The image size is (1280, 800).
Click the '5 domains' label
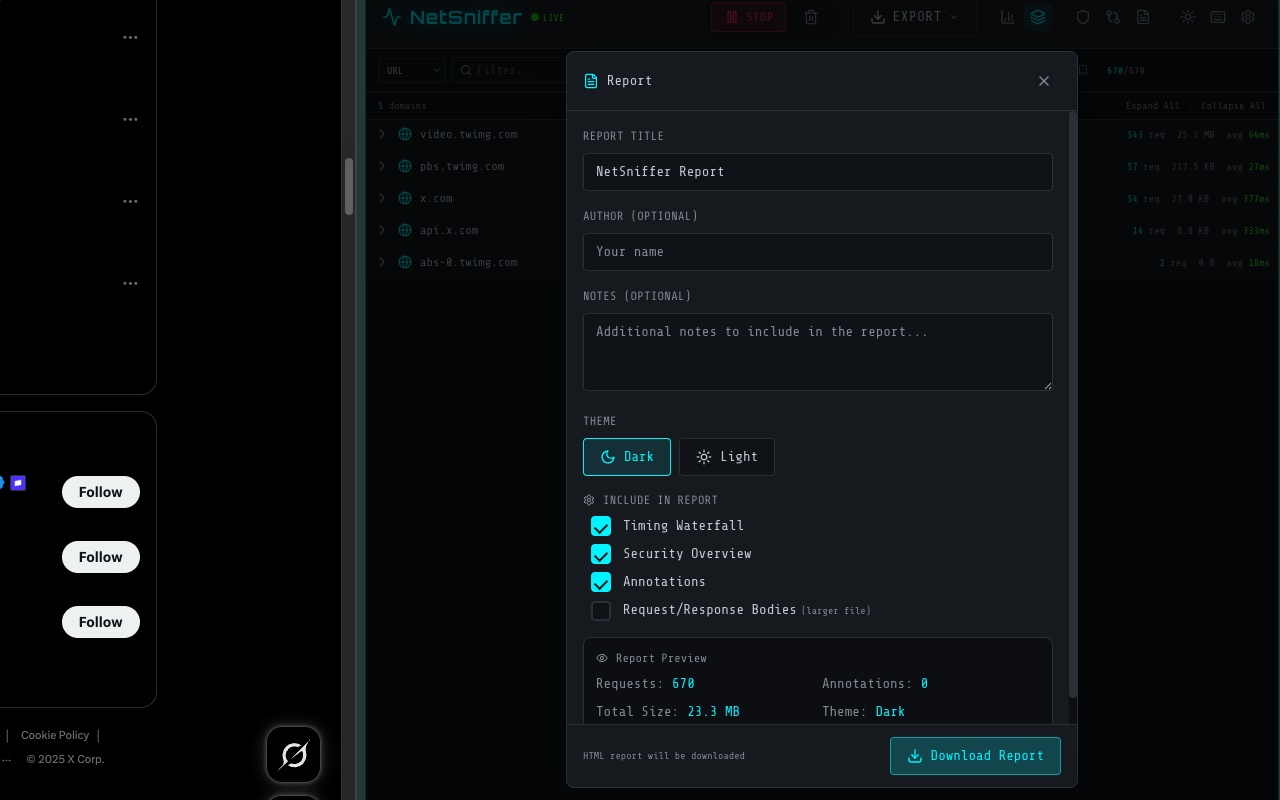(402, 106)
